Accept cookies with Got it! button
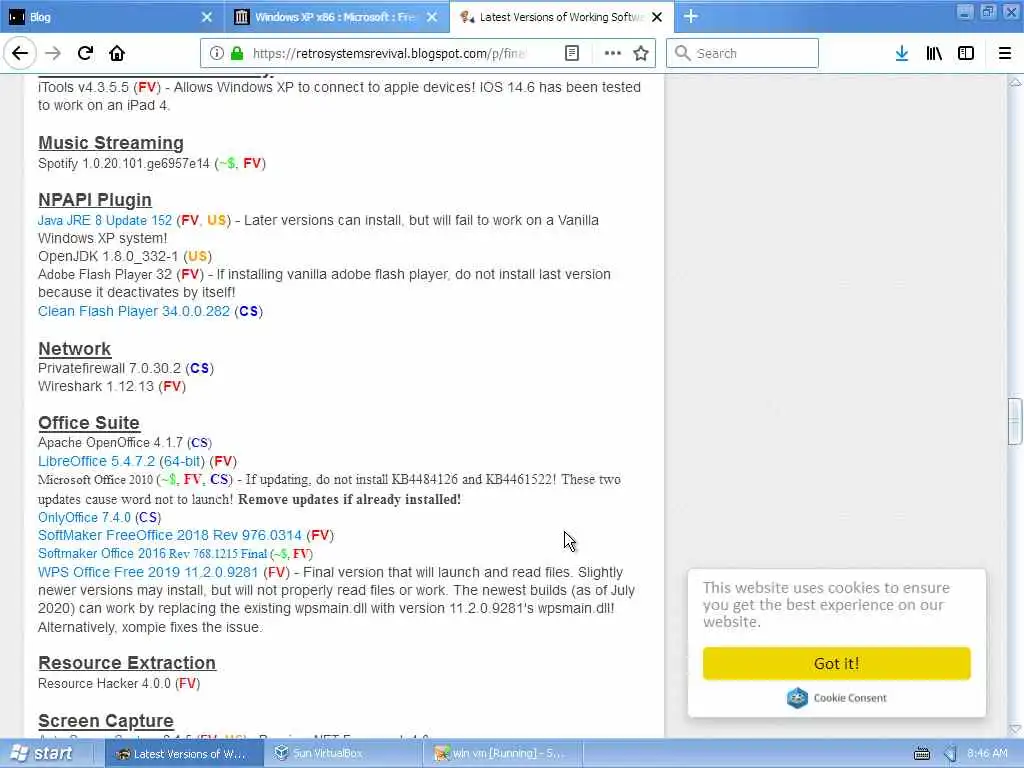Viewport: 1024px width, 768px height. pyautogui.click(x=837, y=664)
